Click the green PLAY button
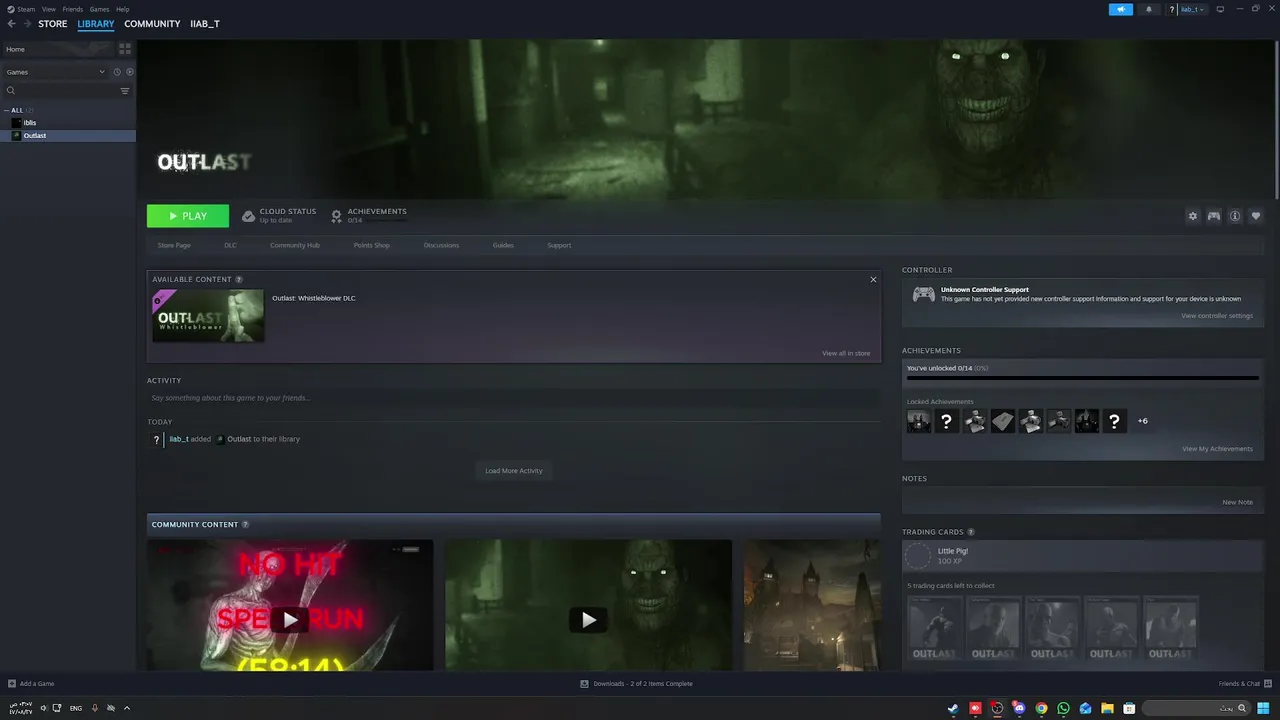Viewport: 1280px width, 720px height. pyautogui.click(x=188, y=216)
